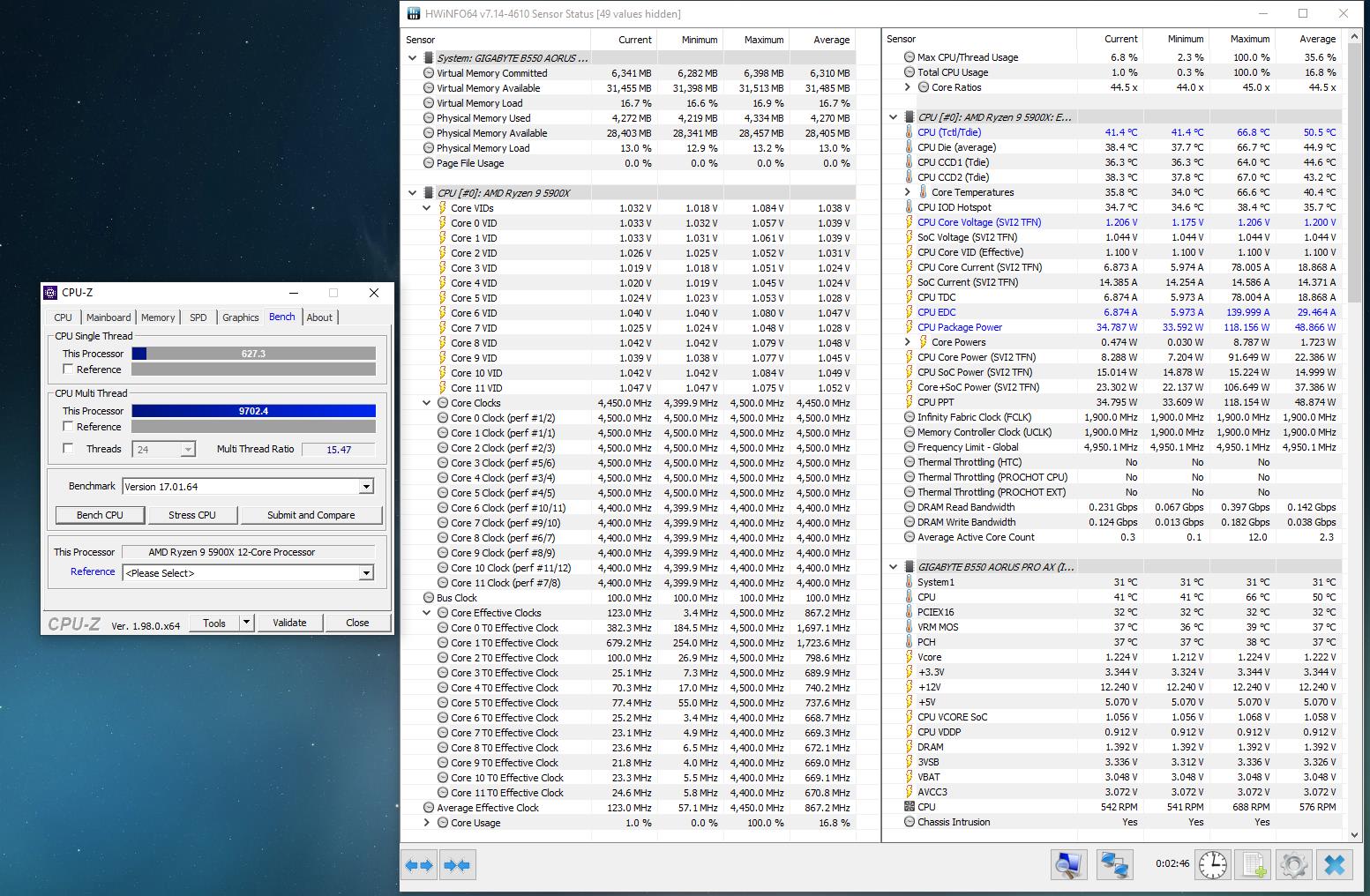Enable the Multi Thread Reference checkbox
Image resolution: width=1370 pixels, height=896 pixels.
coord(68,427)
